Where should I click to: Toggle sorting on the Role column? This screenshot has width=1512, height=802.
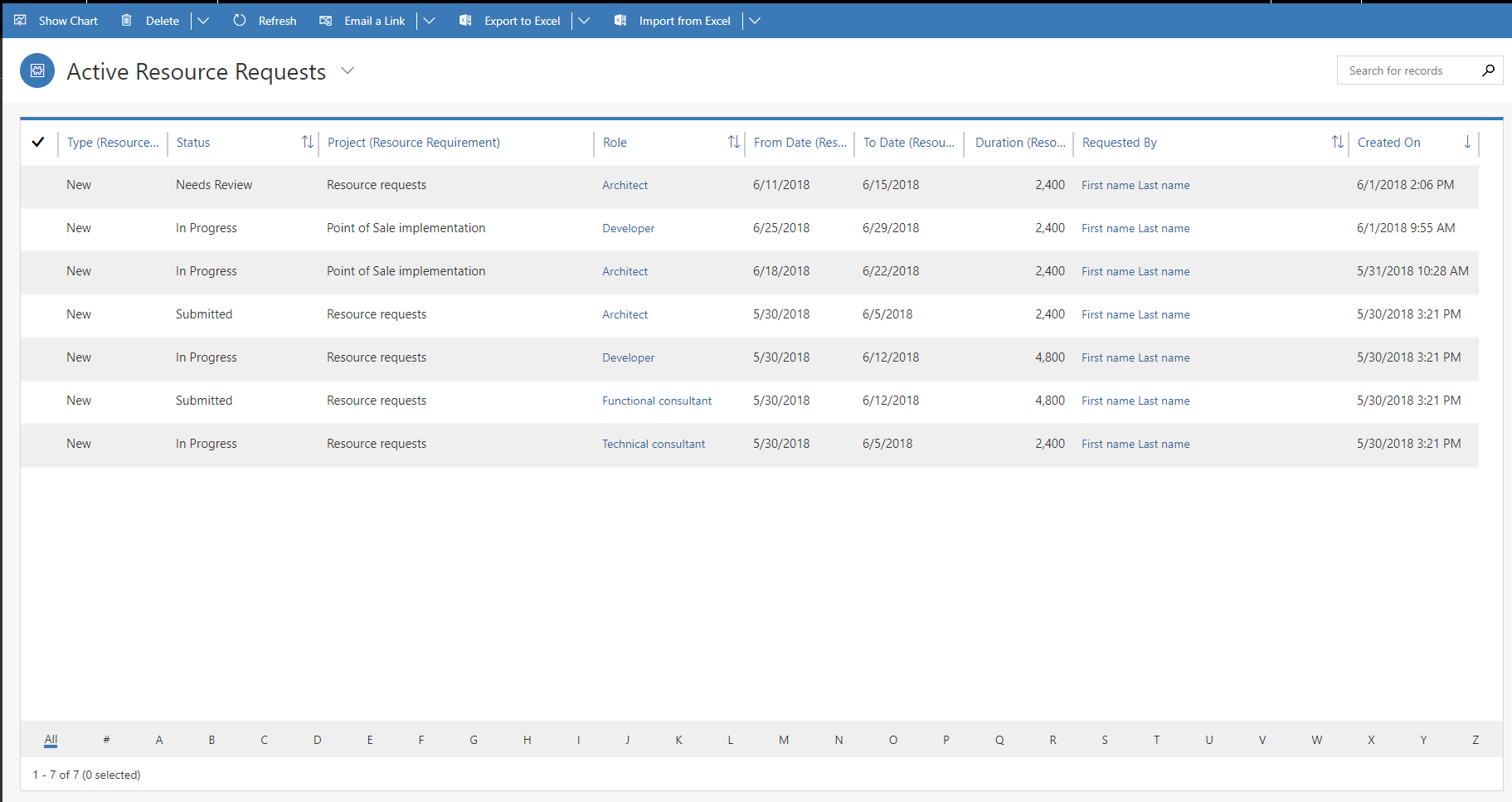tap(733, 142)
